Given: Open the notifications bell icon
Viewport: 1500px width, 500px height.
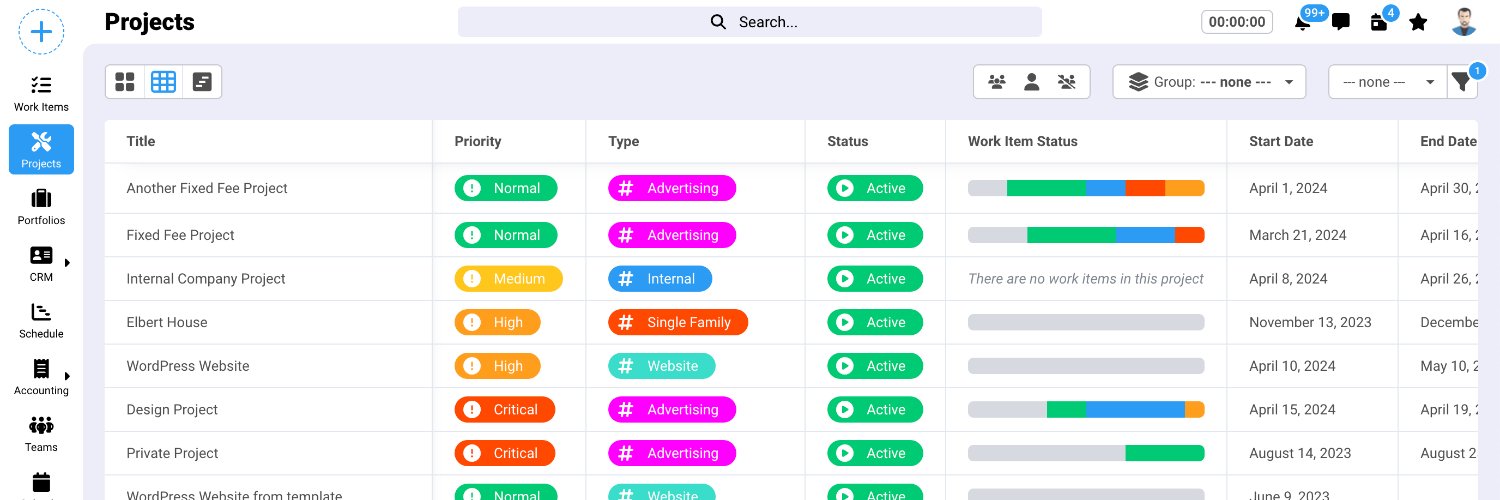Looking at the screenshot, I should 1302,23.
